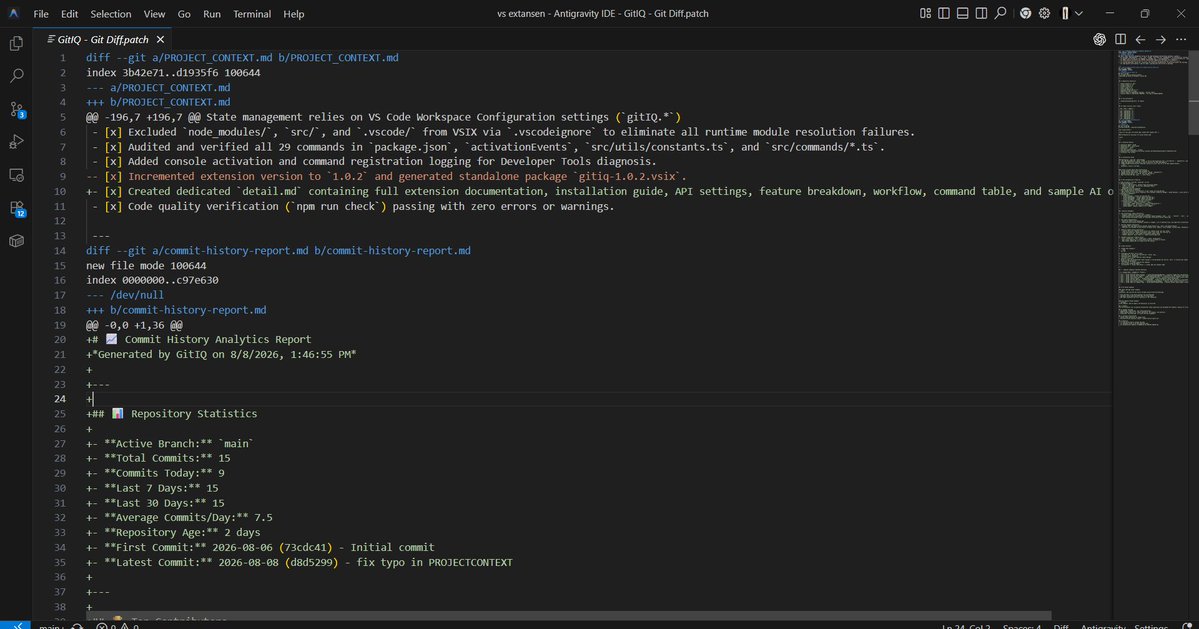Click the horizontal scrollbar of the editor

[567, 615]
